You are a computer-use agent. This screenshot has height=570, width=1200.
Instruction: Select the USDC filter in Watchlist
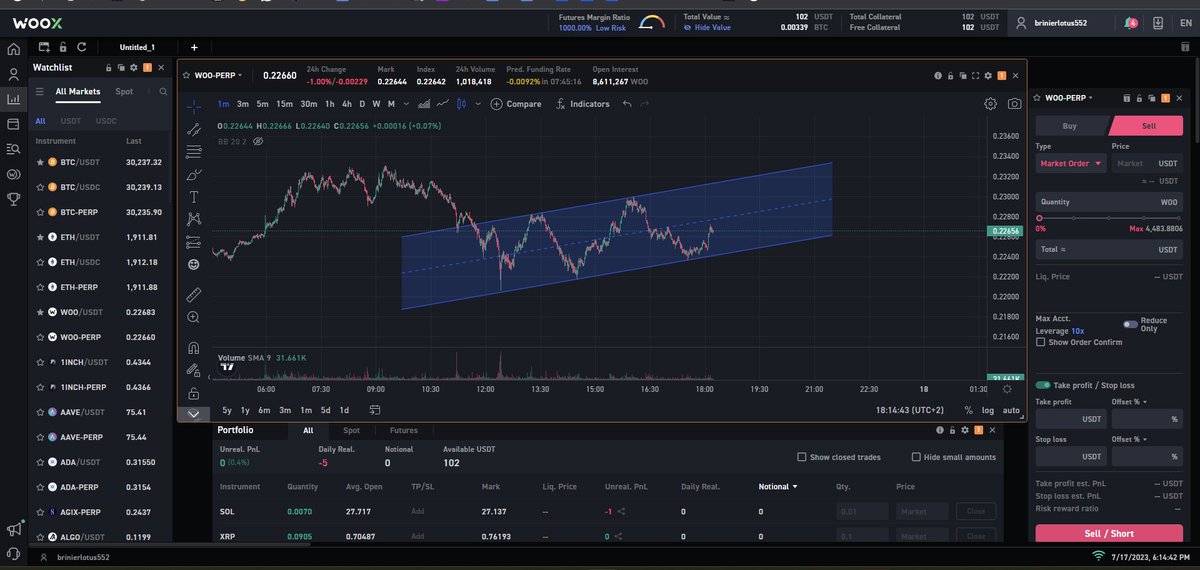coord(106,121)
